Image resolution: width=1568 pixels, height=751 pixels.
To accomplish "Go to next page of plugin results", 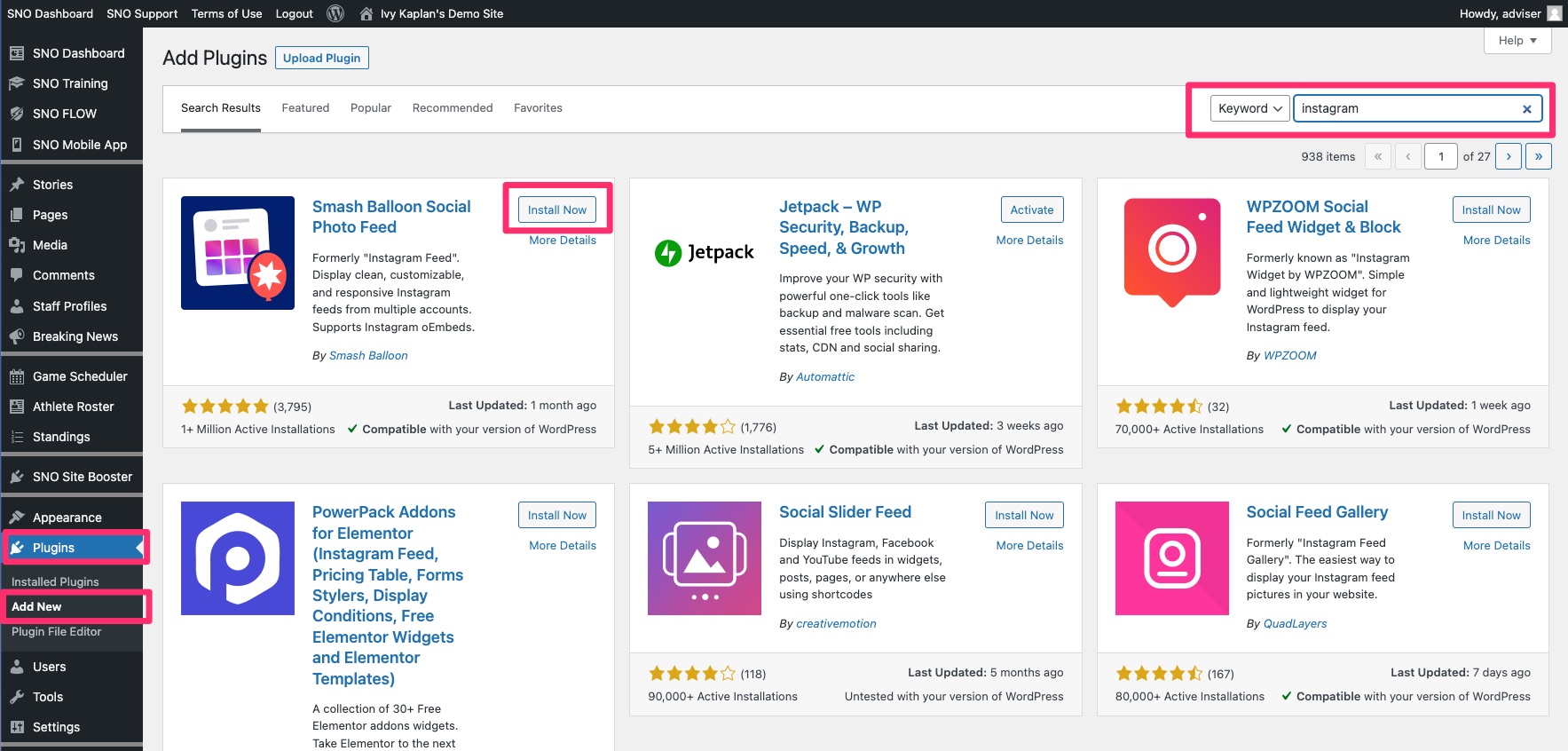I will tap(1509, 156).
